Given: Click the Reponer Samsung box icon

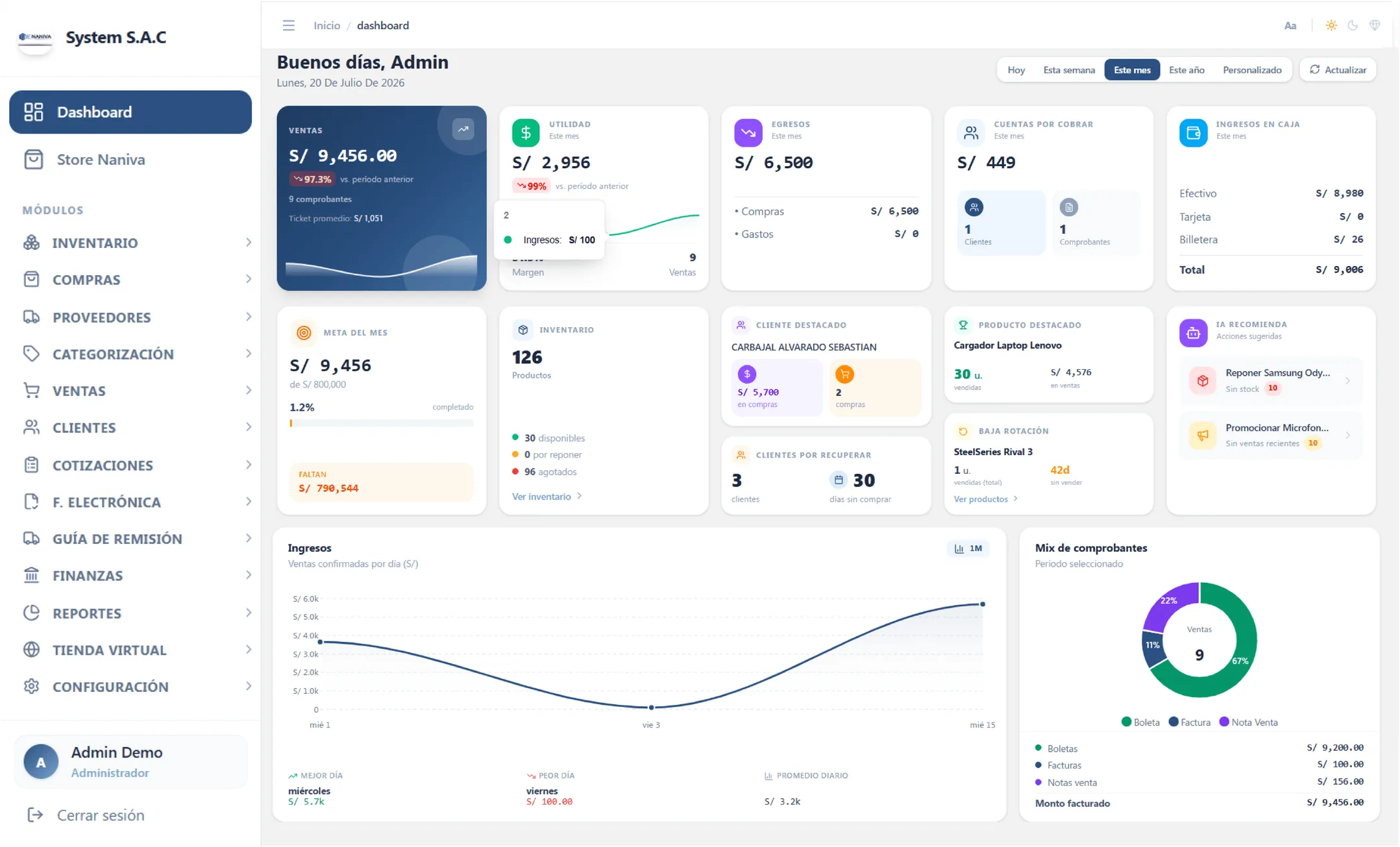Looking at the screenshot, I should tap(1203, 380).
